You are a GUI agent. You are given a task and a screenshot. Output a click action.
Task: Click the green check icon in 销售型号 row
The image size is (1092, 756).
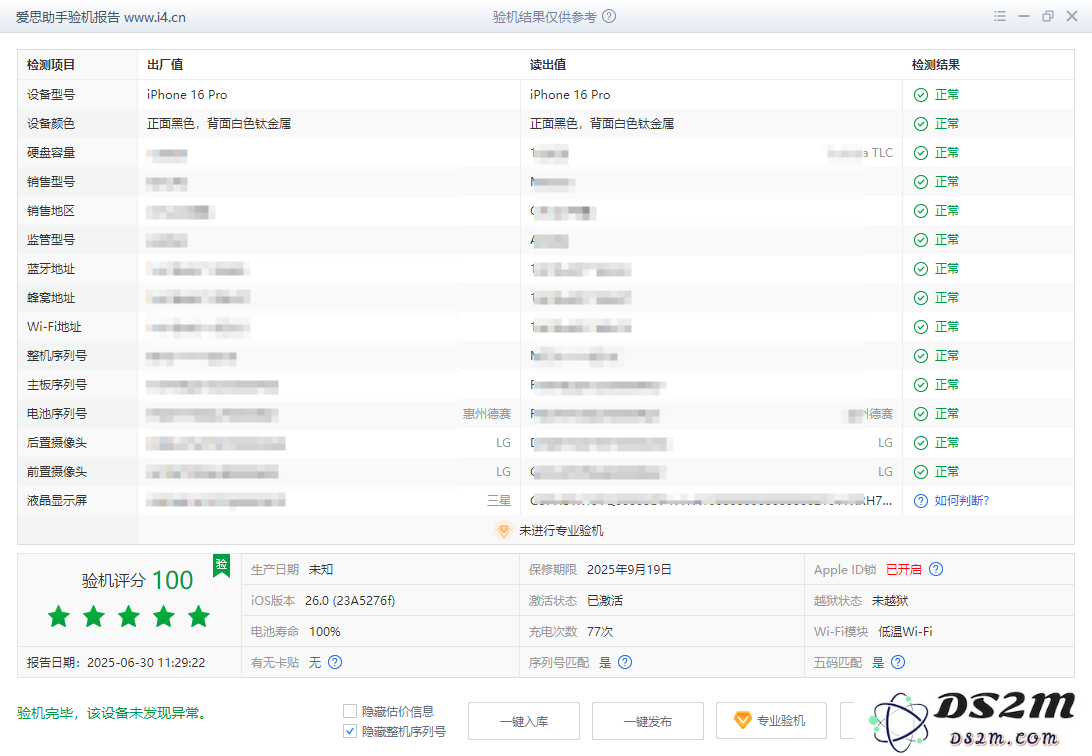pyautogui.click(x=921, y=182)
